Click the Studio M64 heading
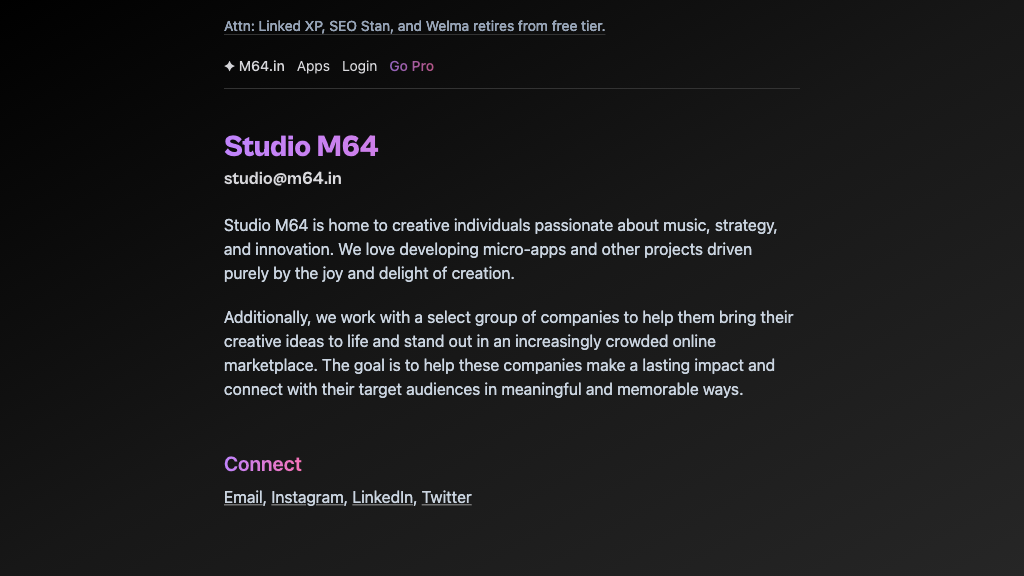1024x576 pixels. pyautogui.click(x=301, y=146)
